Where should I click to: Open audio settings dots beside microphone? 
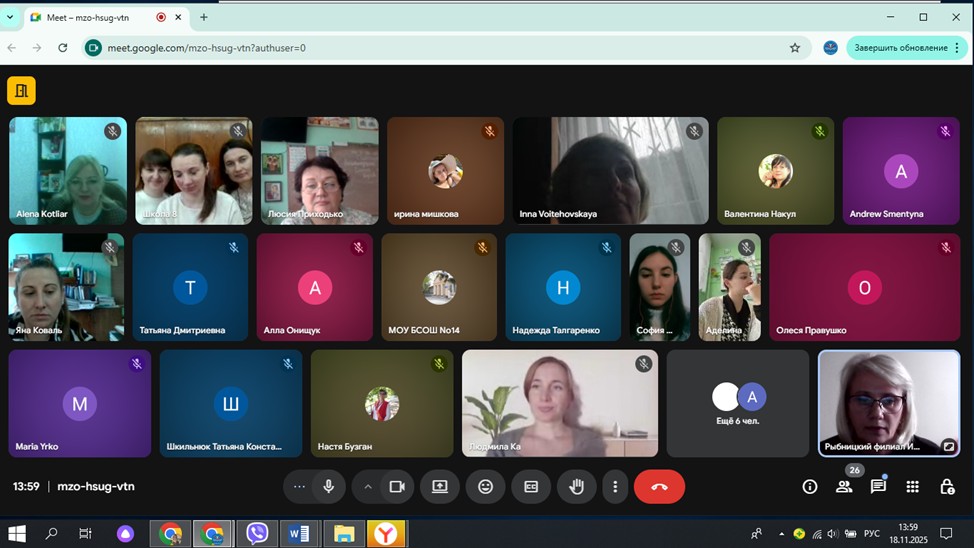299,487
